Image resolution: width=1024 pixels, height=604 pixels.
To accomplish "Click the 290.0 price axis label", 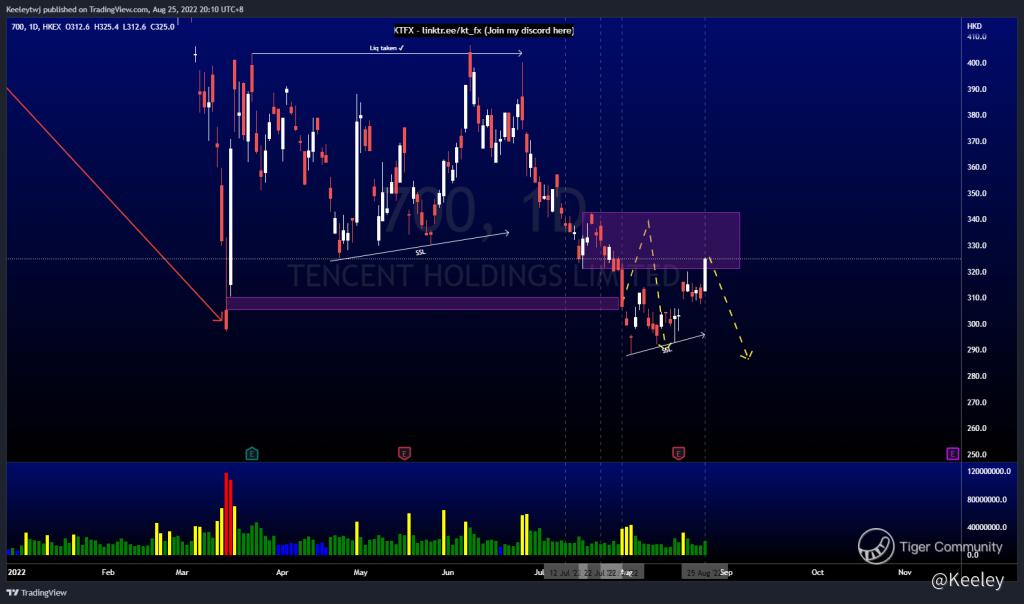I will [x=977, y=350].
